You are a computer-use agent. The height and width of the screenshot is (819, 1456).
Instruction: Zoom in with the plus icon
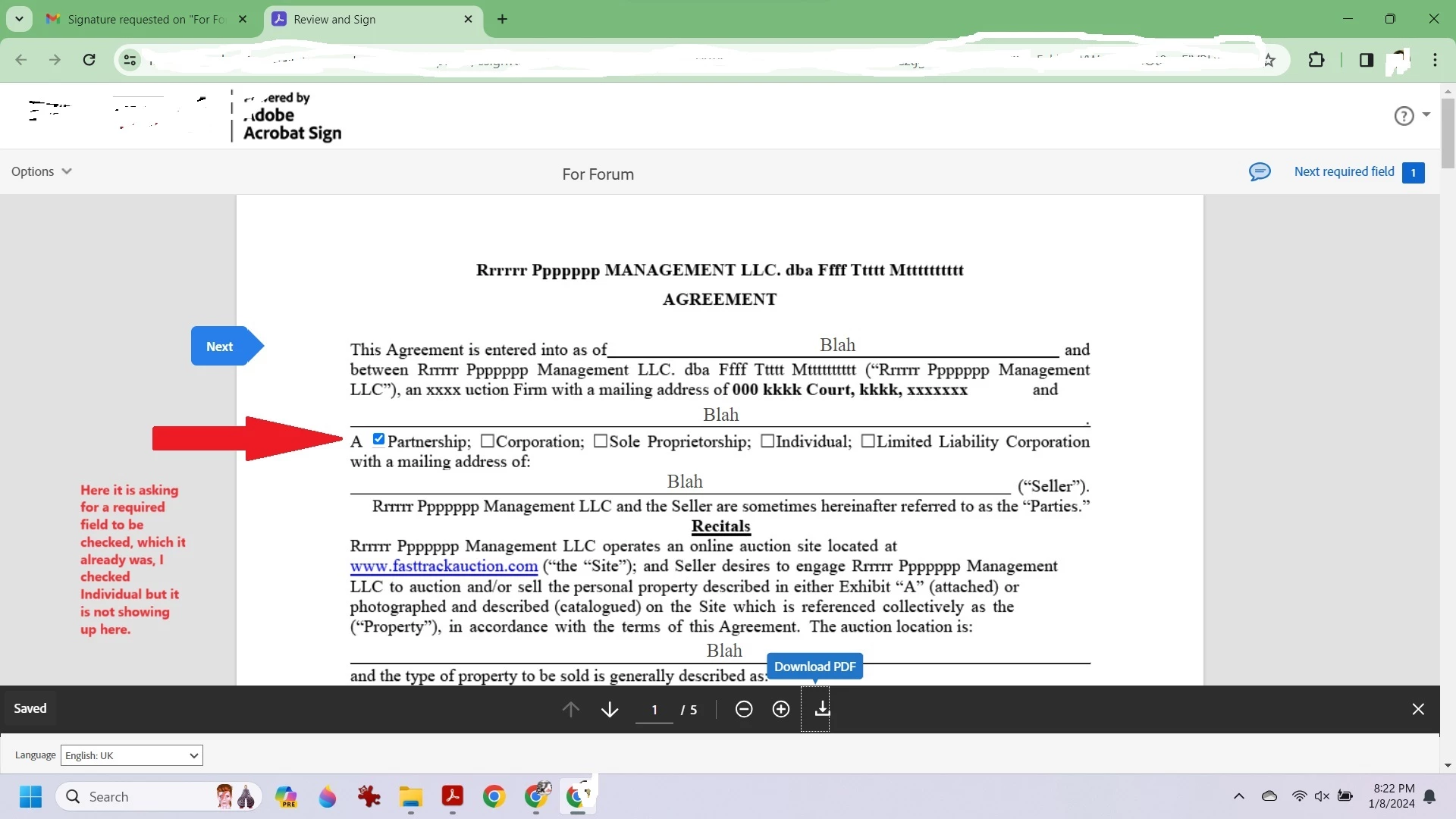tap(780, 709)
